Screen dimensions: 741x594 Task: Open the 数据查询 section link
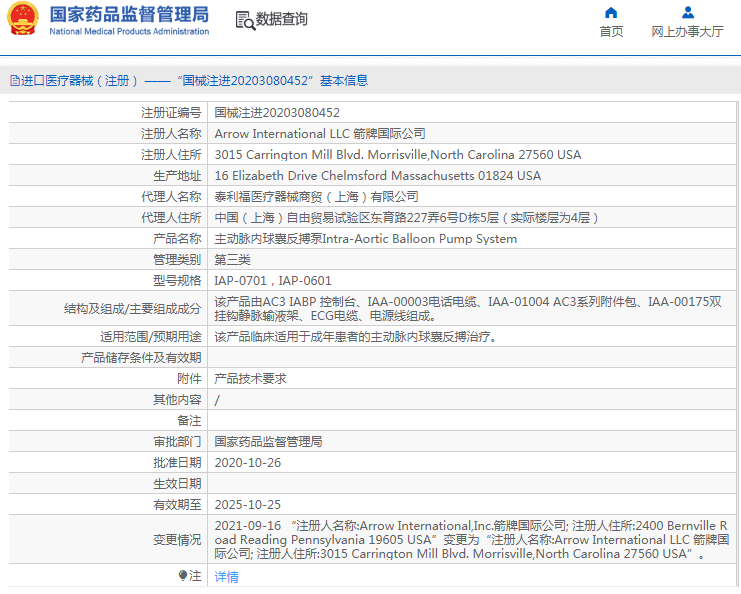pos(282,20)
